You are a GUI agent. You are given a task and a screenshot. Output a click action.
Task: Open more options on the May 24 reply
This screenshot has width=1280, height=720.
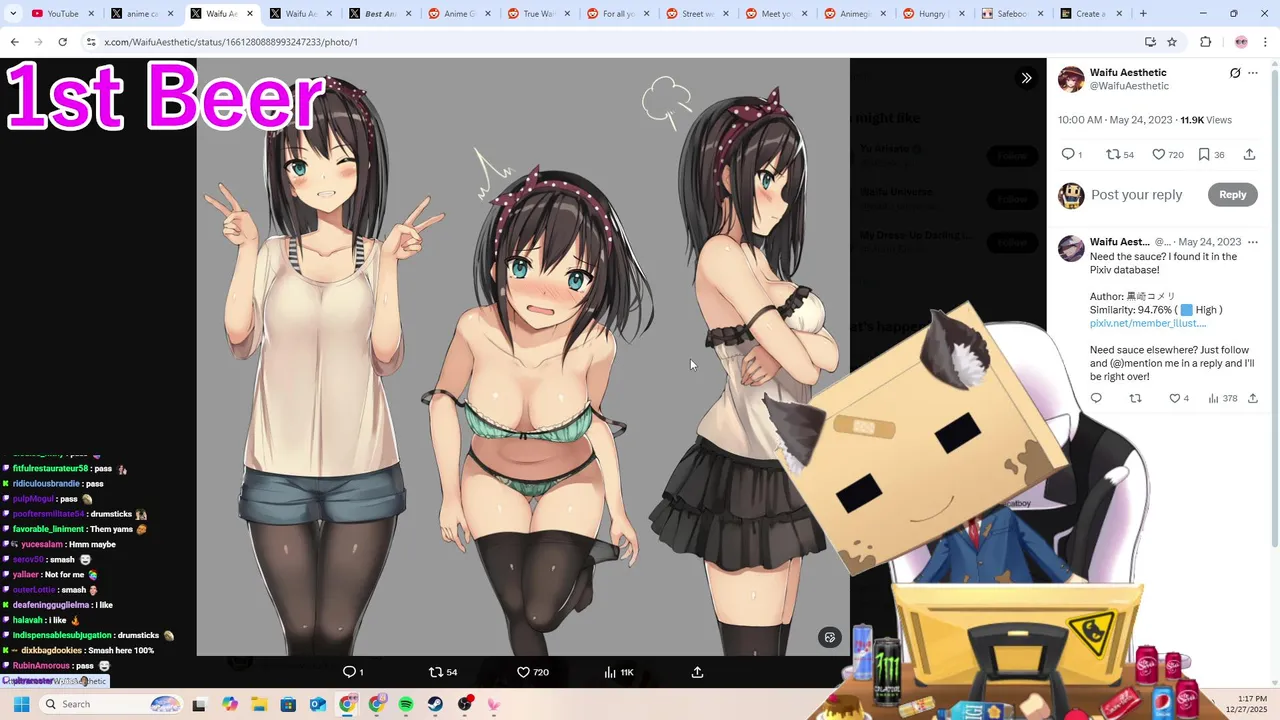[x=1253, y=242]
